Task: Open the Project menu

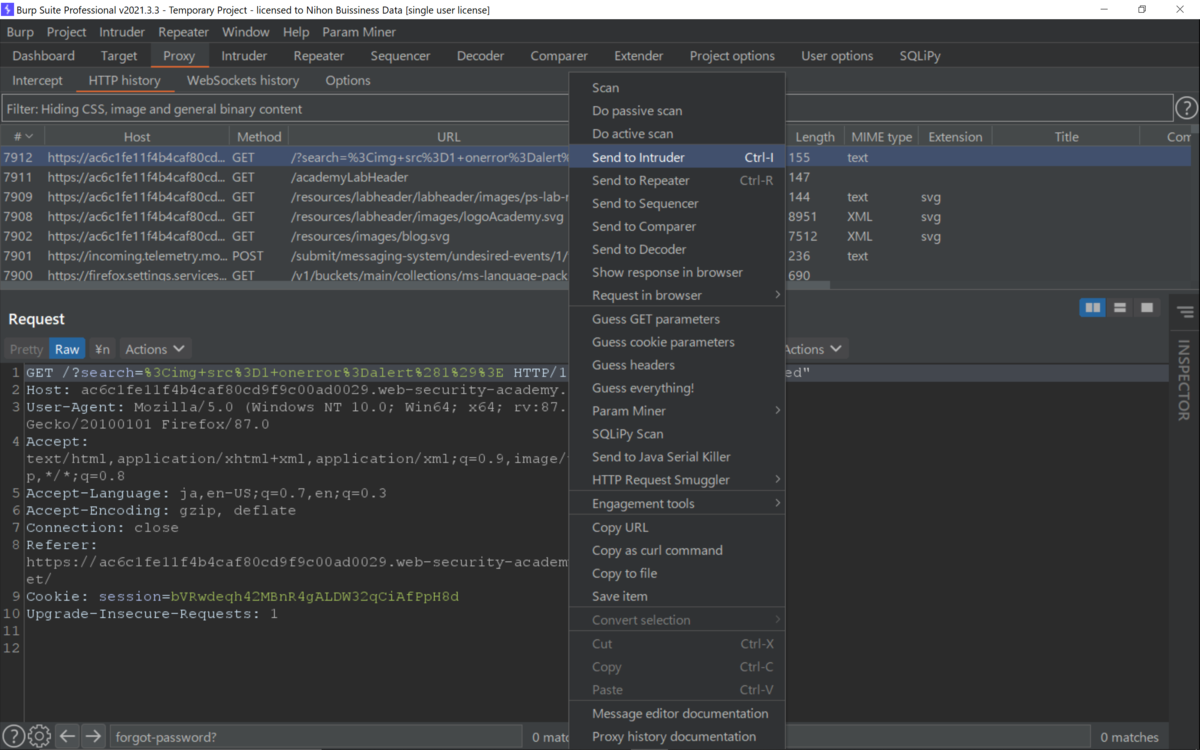Action: tap(66, 32)
